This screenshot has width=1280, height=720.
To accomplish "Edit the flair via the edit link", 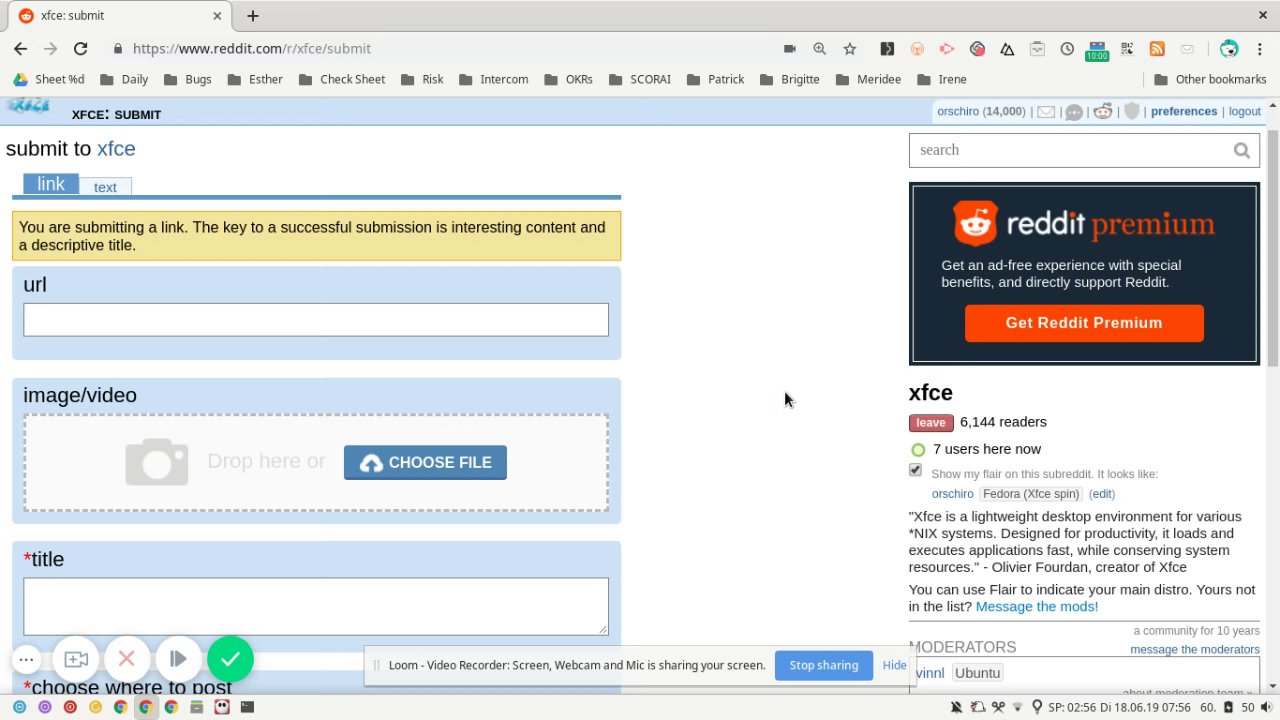I will coord(1102,494).
